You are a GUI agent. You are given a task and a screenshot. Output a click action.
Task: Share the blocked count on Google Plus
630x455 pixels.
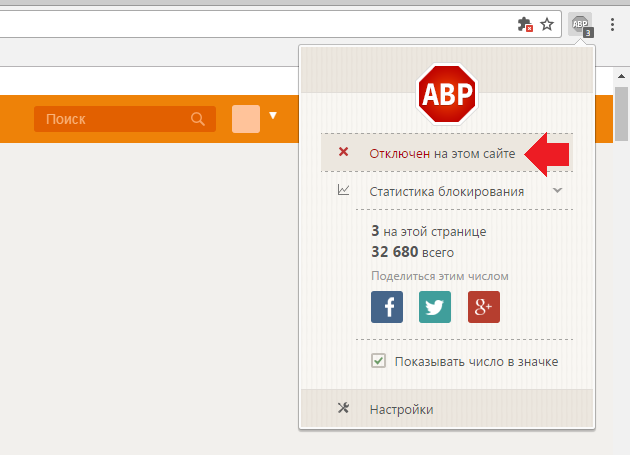(484, 307)
